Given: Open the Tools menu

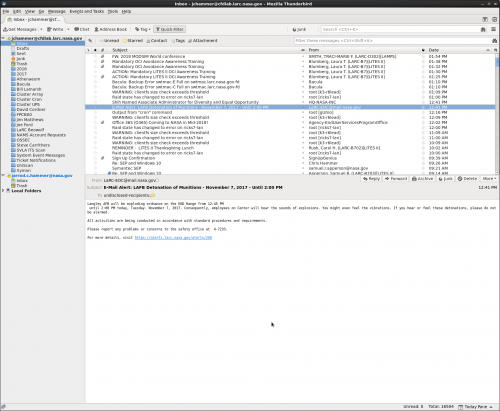Looking at the screenshot, I should coord(113,11).
